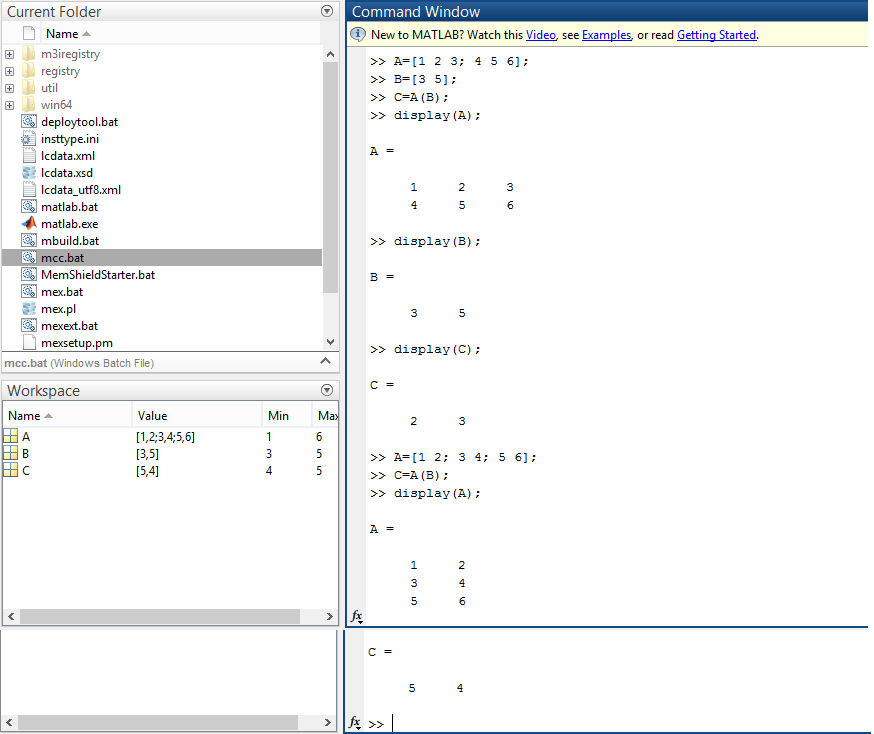Open the Video link in the banner

point(541,35)
